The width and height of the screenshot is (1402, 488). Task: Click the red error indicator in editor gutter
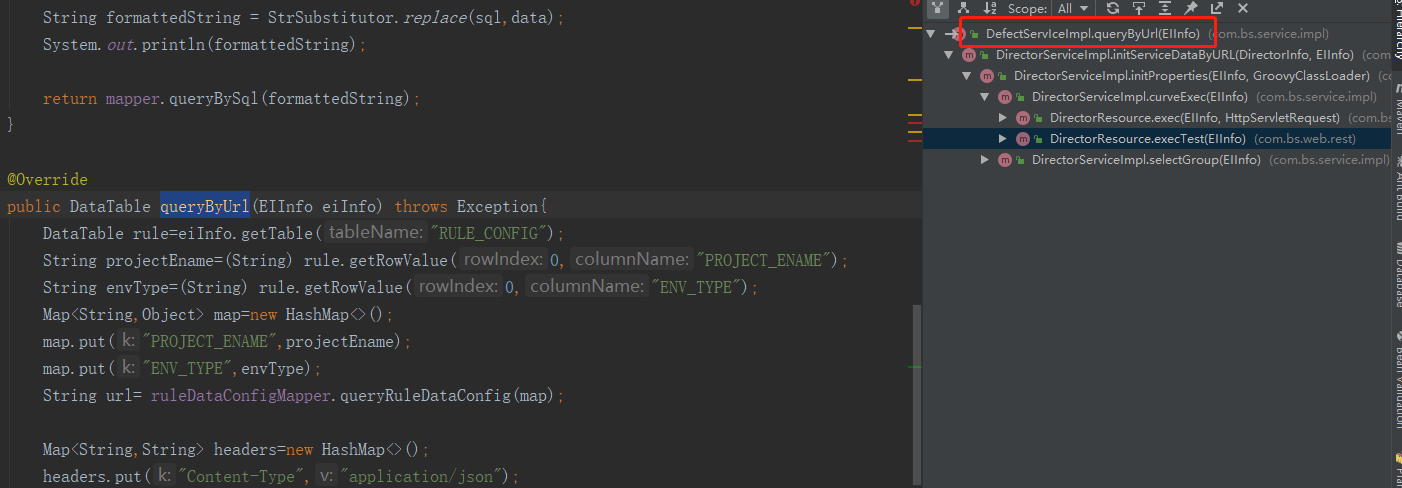click(915, 3)
